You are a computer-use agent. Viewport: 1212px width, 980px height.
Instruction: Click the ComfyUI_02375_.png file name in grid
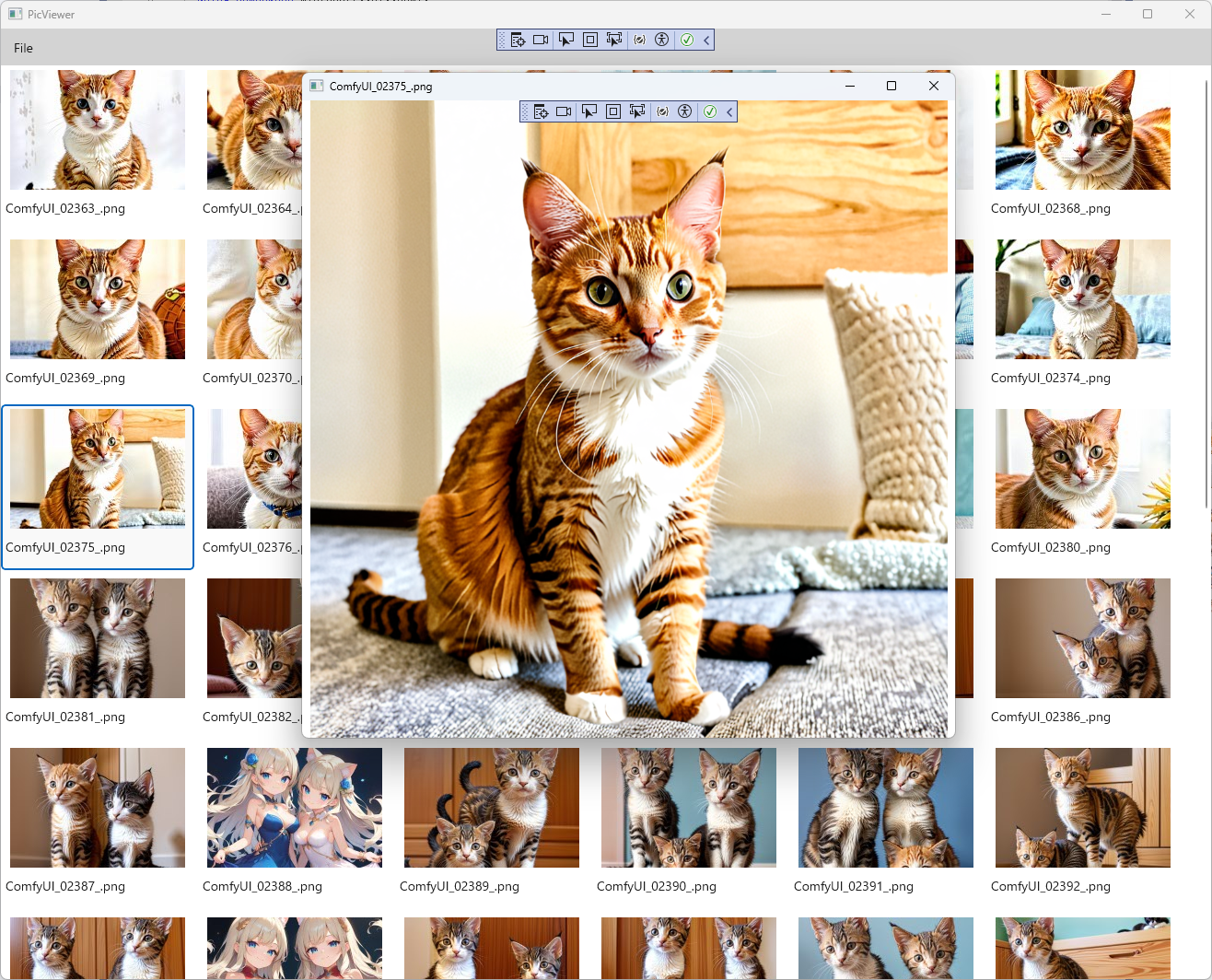pyautogui.click(x=65, y=547)
